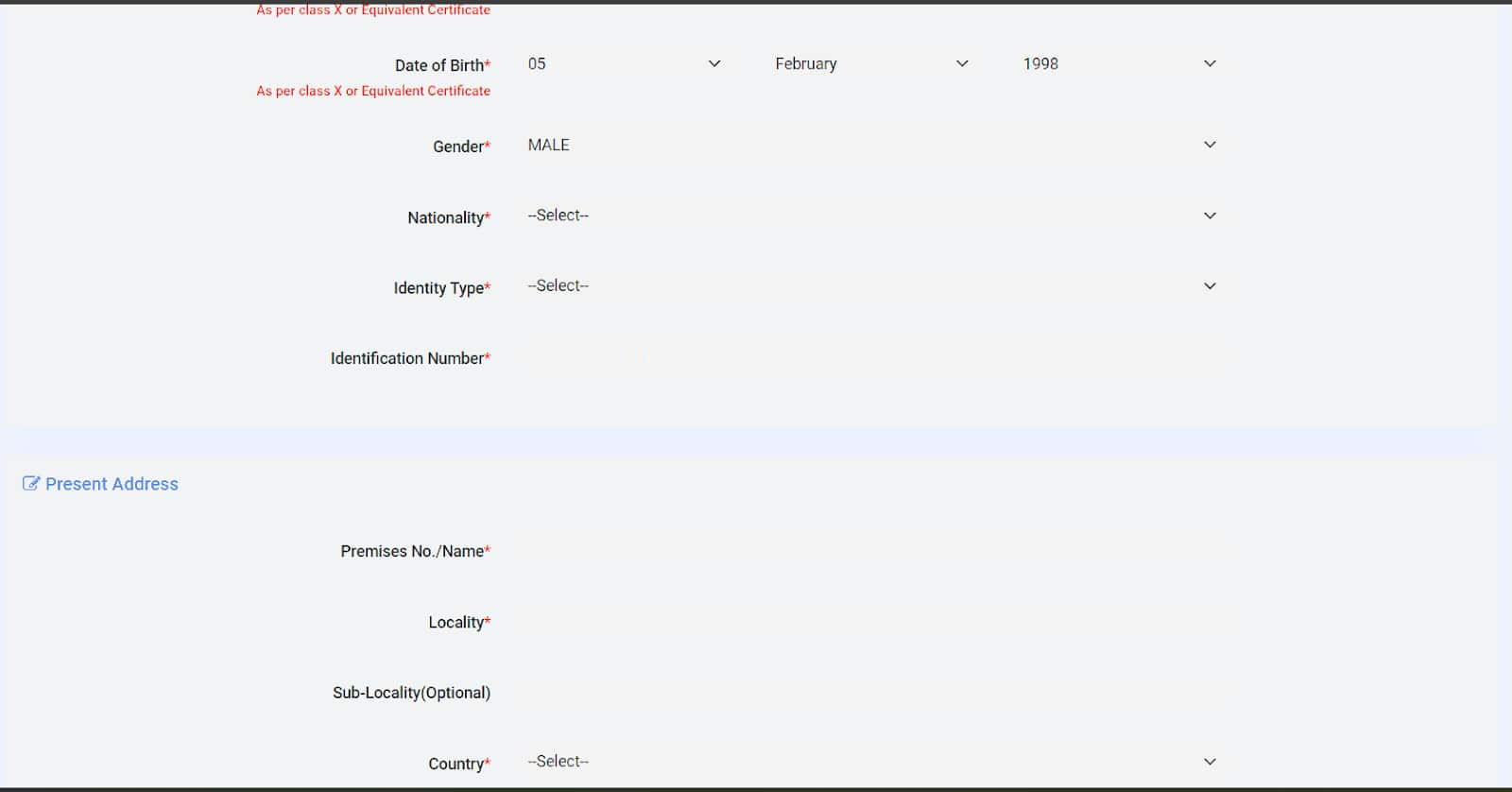Image resolution: width=1512 pixels, height=792 pixels.
Task: Click the Locality input field
Action: (871, 621)
